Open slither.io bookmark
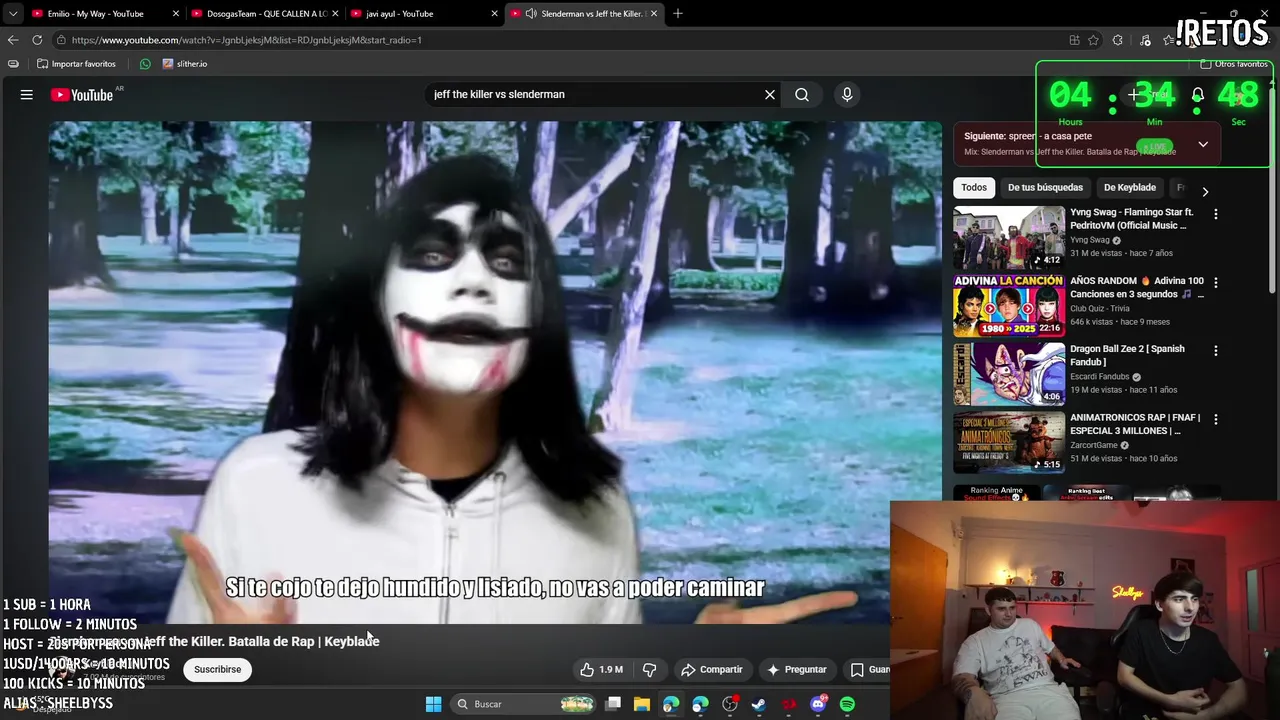Viewport: 1280px width, 720px height. (x=185, y=64)
